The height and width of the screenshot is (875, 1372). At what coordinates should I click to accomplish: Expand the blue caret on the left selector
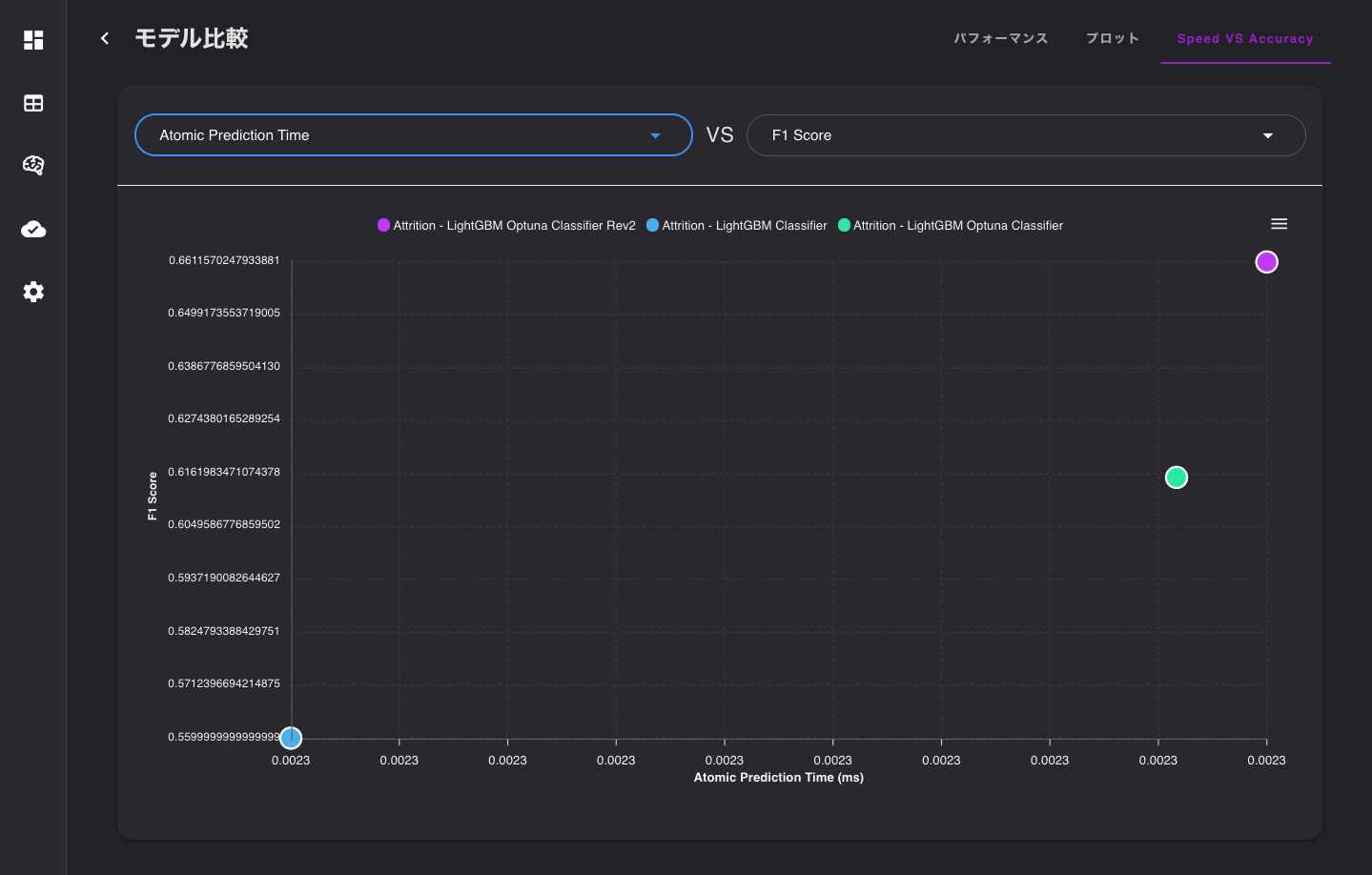coord(655,135)
